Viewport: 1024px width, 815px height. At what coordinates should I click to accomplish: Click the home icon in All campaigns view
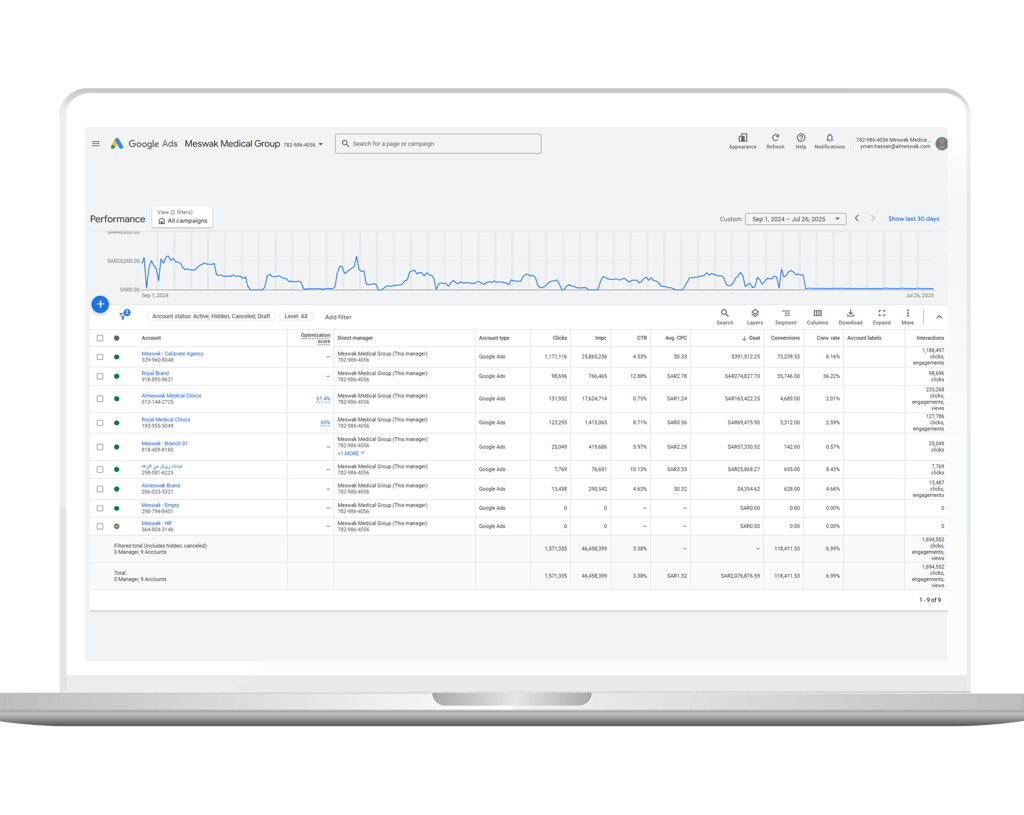(x=162, y=221)
